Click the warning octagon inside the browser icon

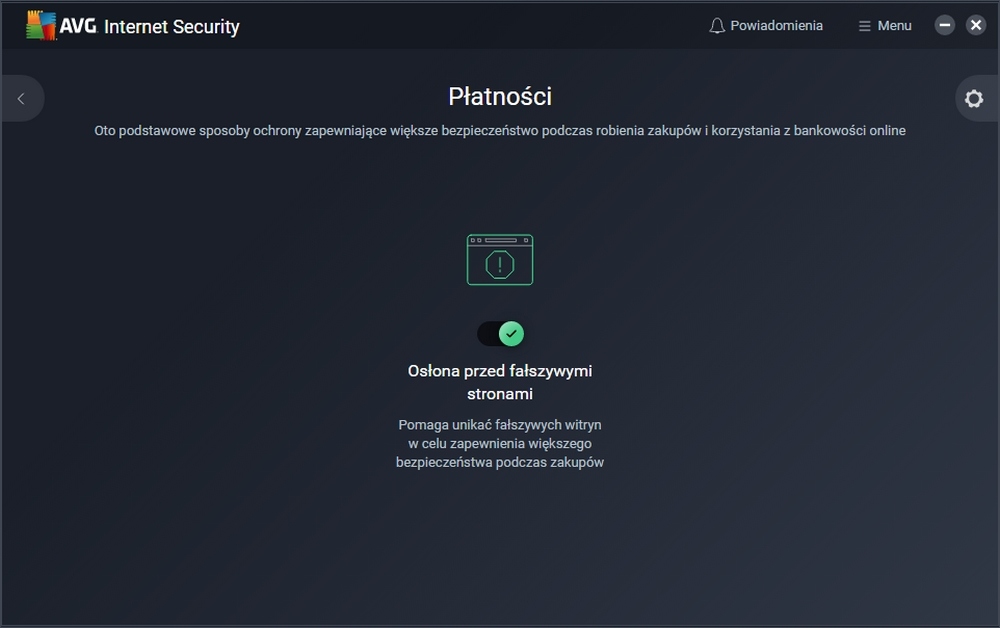click(499, 264)
